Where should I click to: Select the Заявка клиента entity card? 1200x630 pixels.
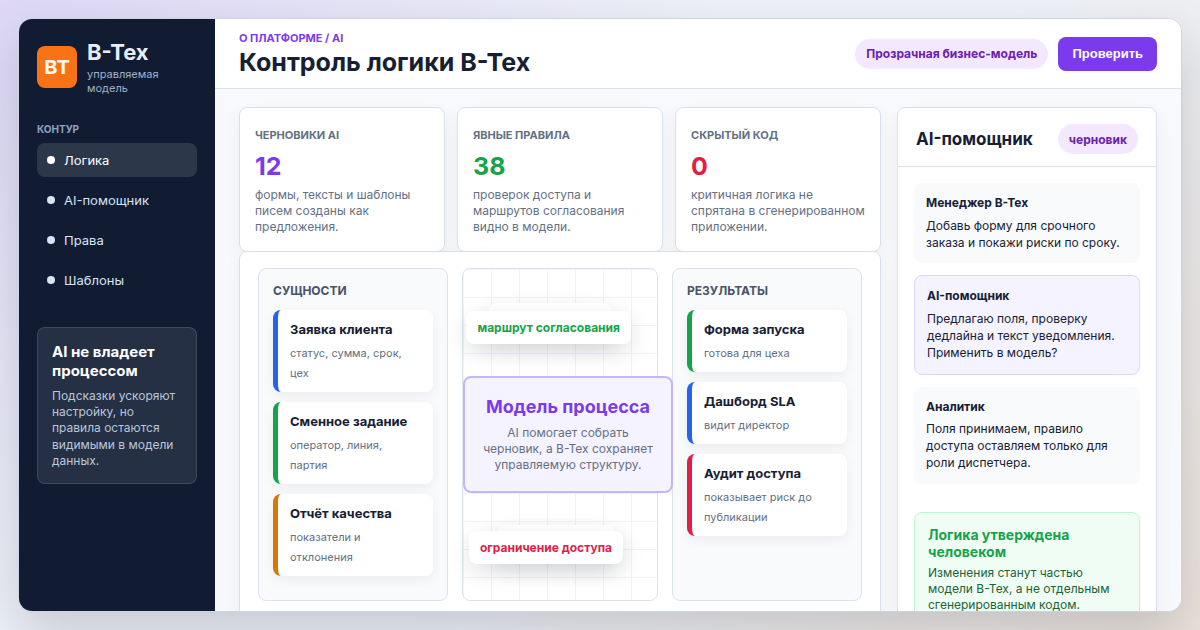pos(353,350)
